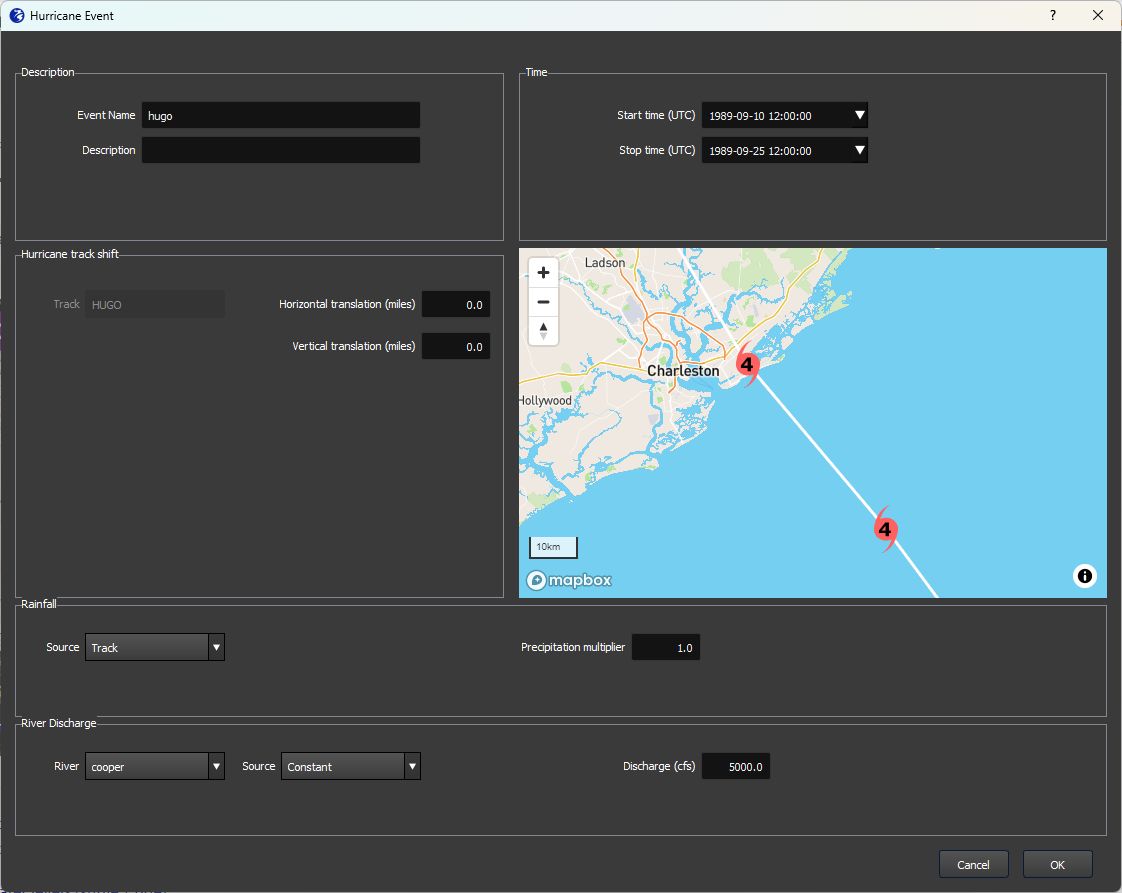Confirm the dialog with OK
The width and height of the screenshot is (1122, 893).
click(1057, 864)
